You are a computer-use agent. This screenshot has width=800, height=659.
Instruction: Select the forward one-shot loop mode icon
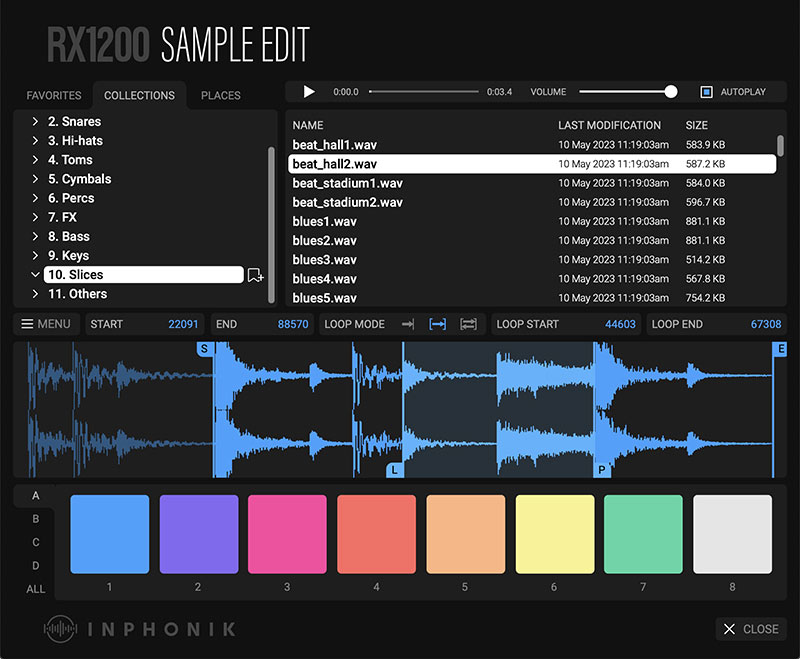pyautogui.click(x=408, y=324)
